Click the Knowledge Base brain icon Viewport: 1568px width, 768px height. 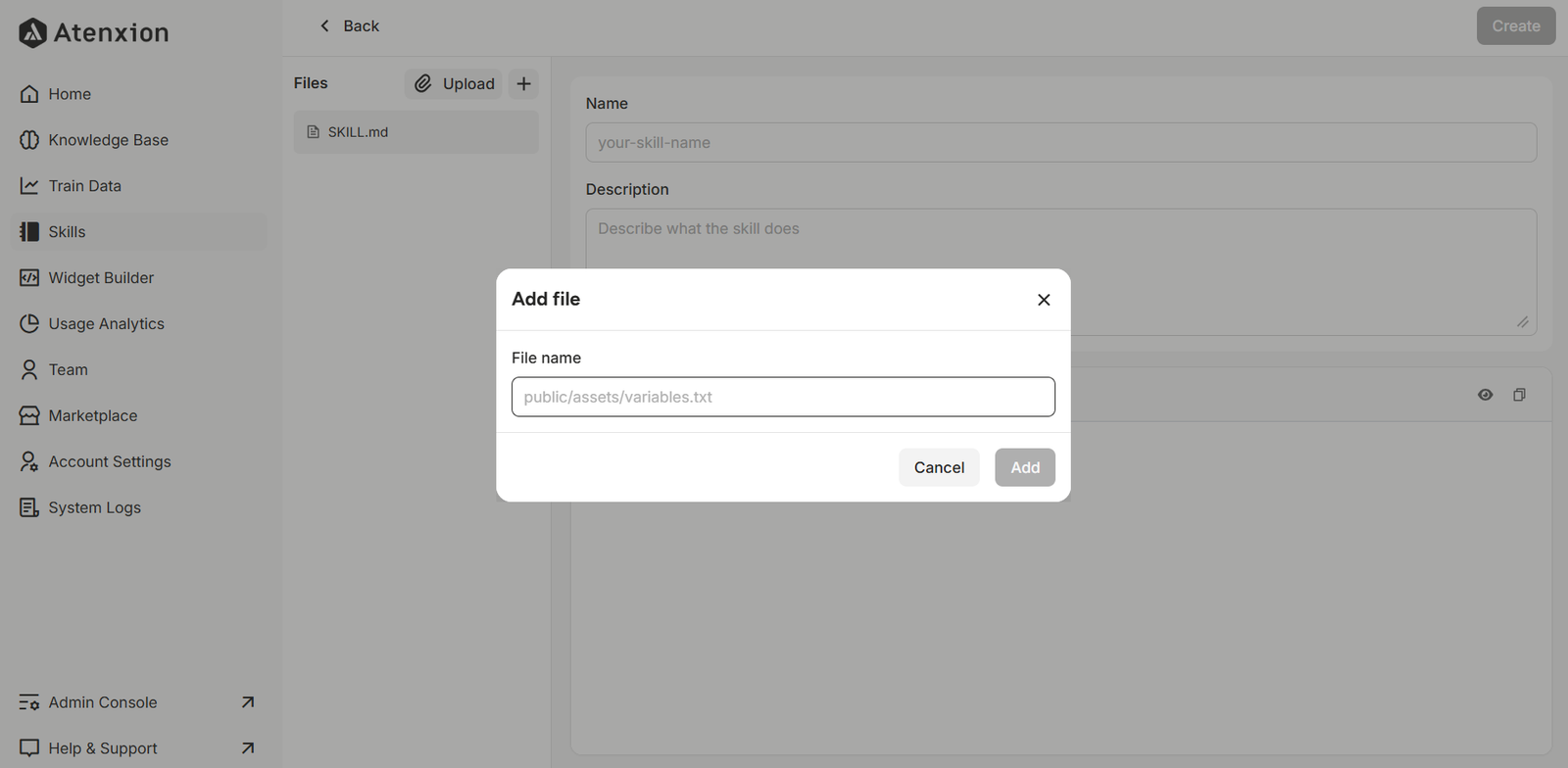29,140
